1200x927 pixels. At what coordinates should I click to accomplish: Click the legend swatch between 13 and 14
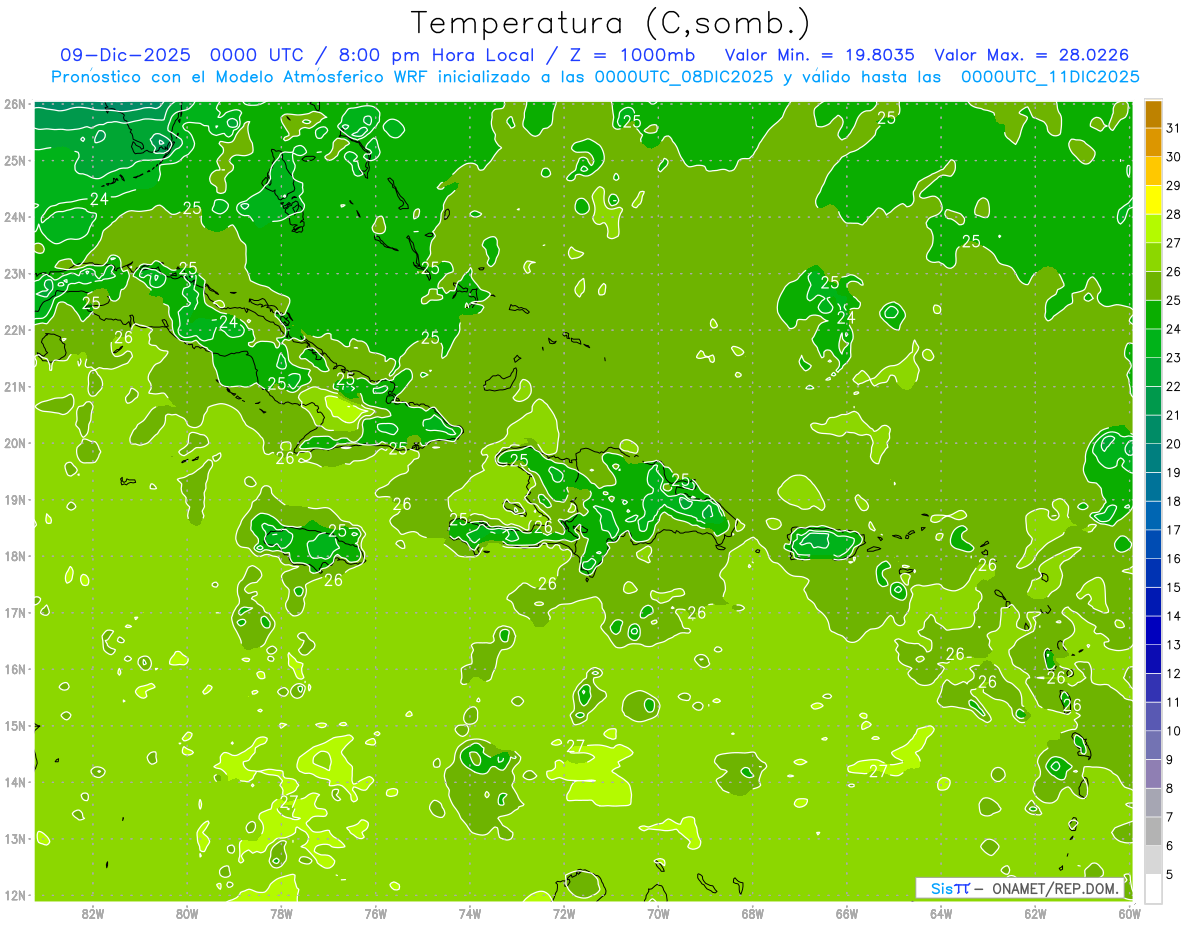[1153, 630]
